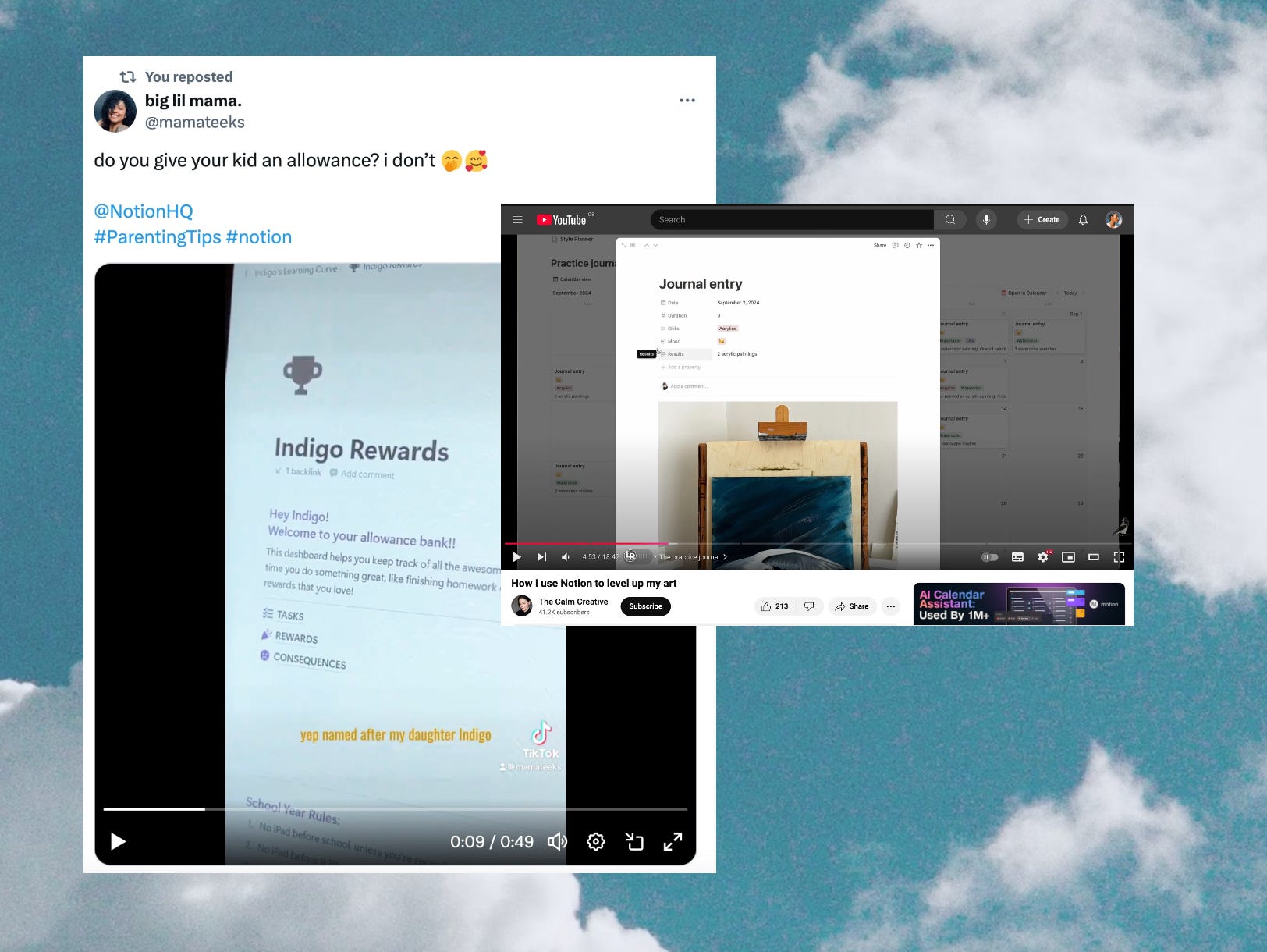Screen dimensions: 1267x952
Task: Open the TASKS link in Indigo Rewards
Action: pyautogui.click(x=283, y=615)
